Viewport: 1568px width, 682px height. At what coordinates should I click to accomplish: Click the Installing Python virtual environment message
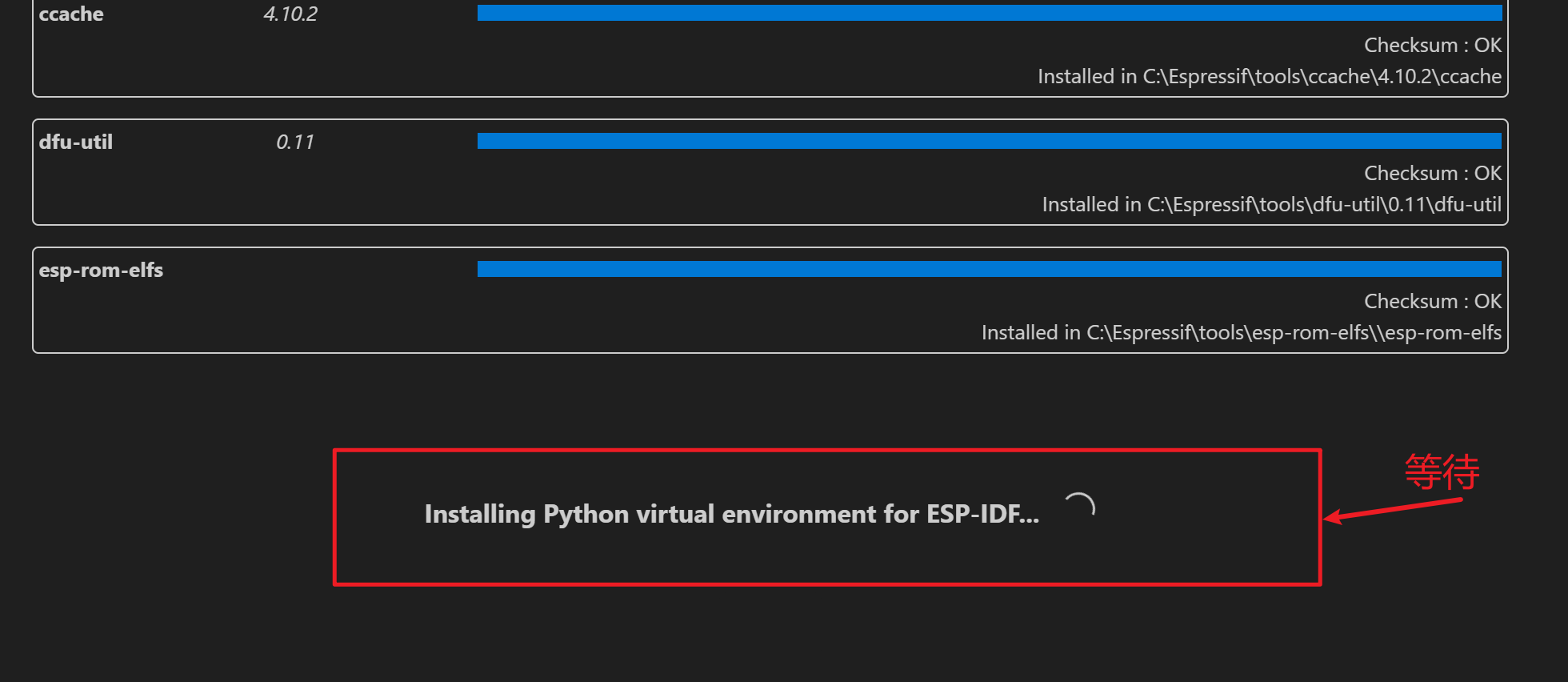730,514
